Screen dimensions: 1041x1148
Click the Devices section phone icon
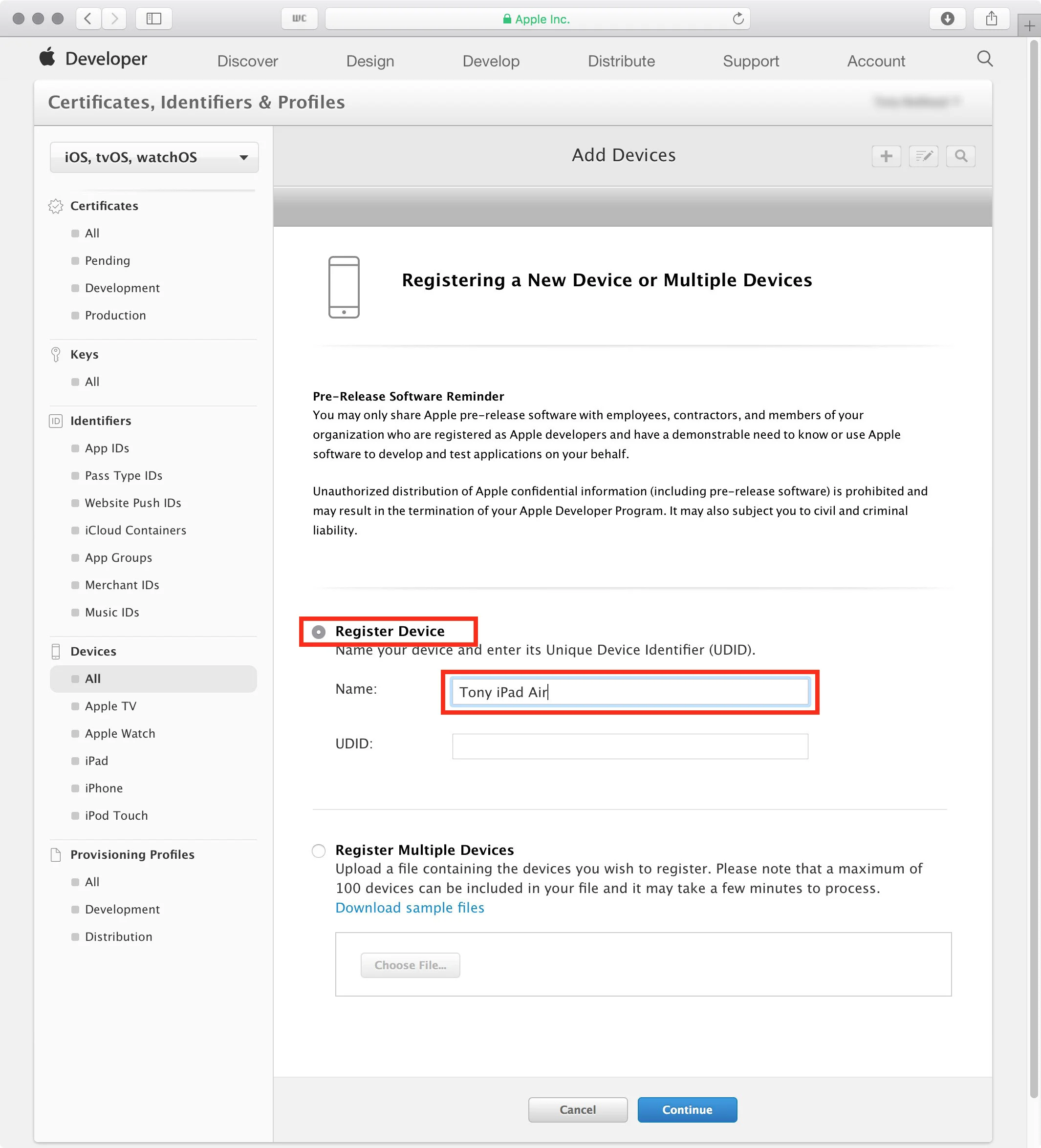pyautogui.click(x=56, y=652)
